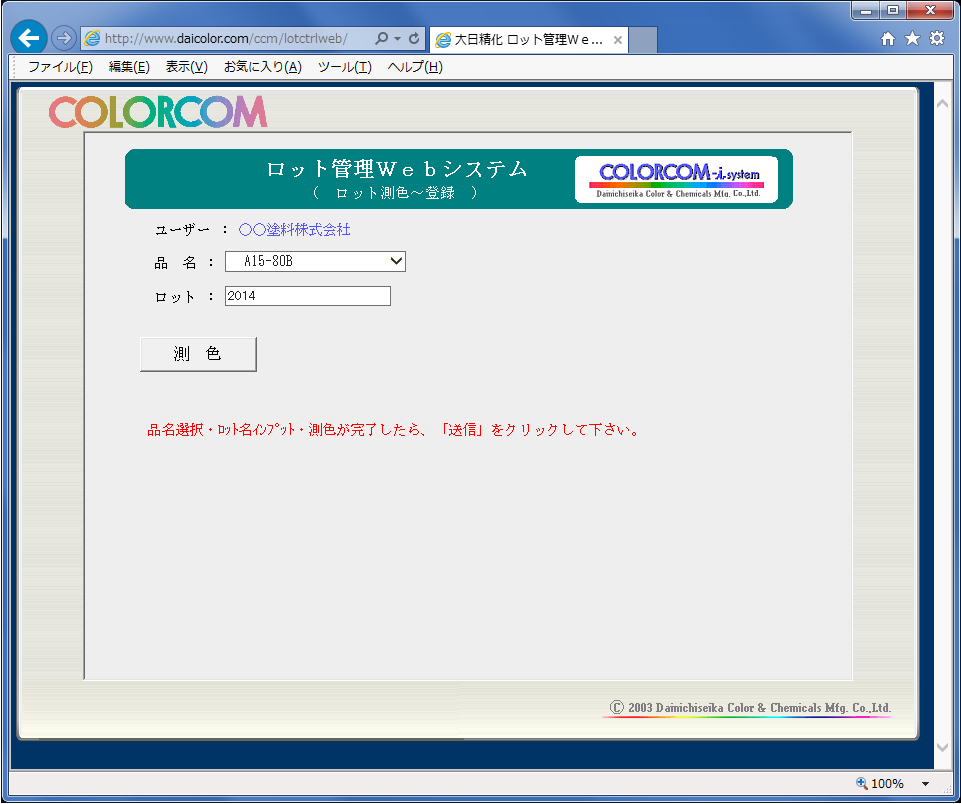Viewport: 961px width, 804px height.
Task: Open browser Tools gear icon
Action: click(937, 39)
